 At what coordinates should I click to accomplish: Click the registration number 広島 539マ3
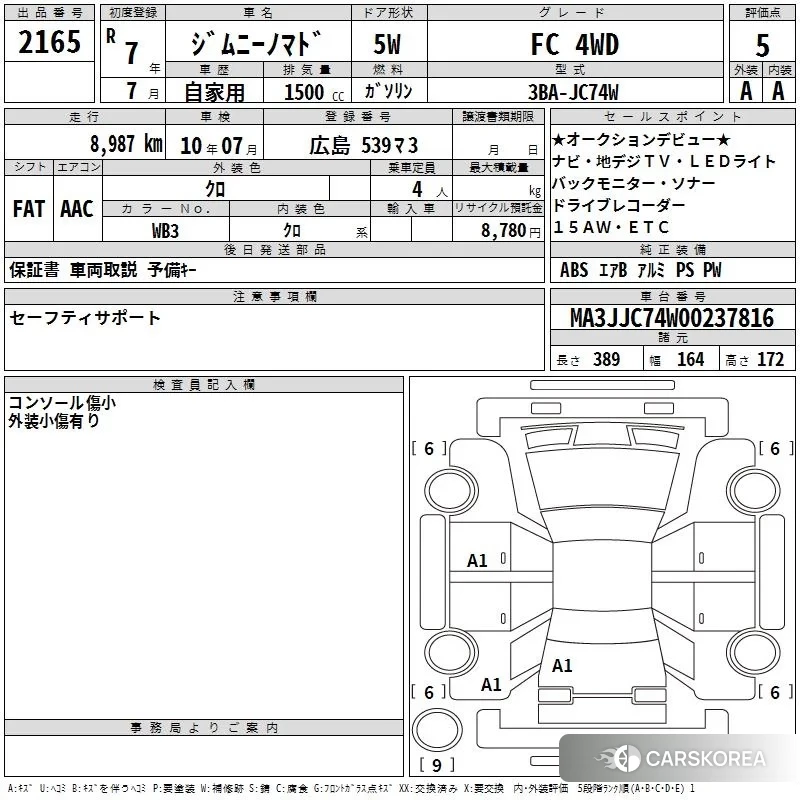pos(364,146)
